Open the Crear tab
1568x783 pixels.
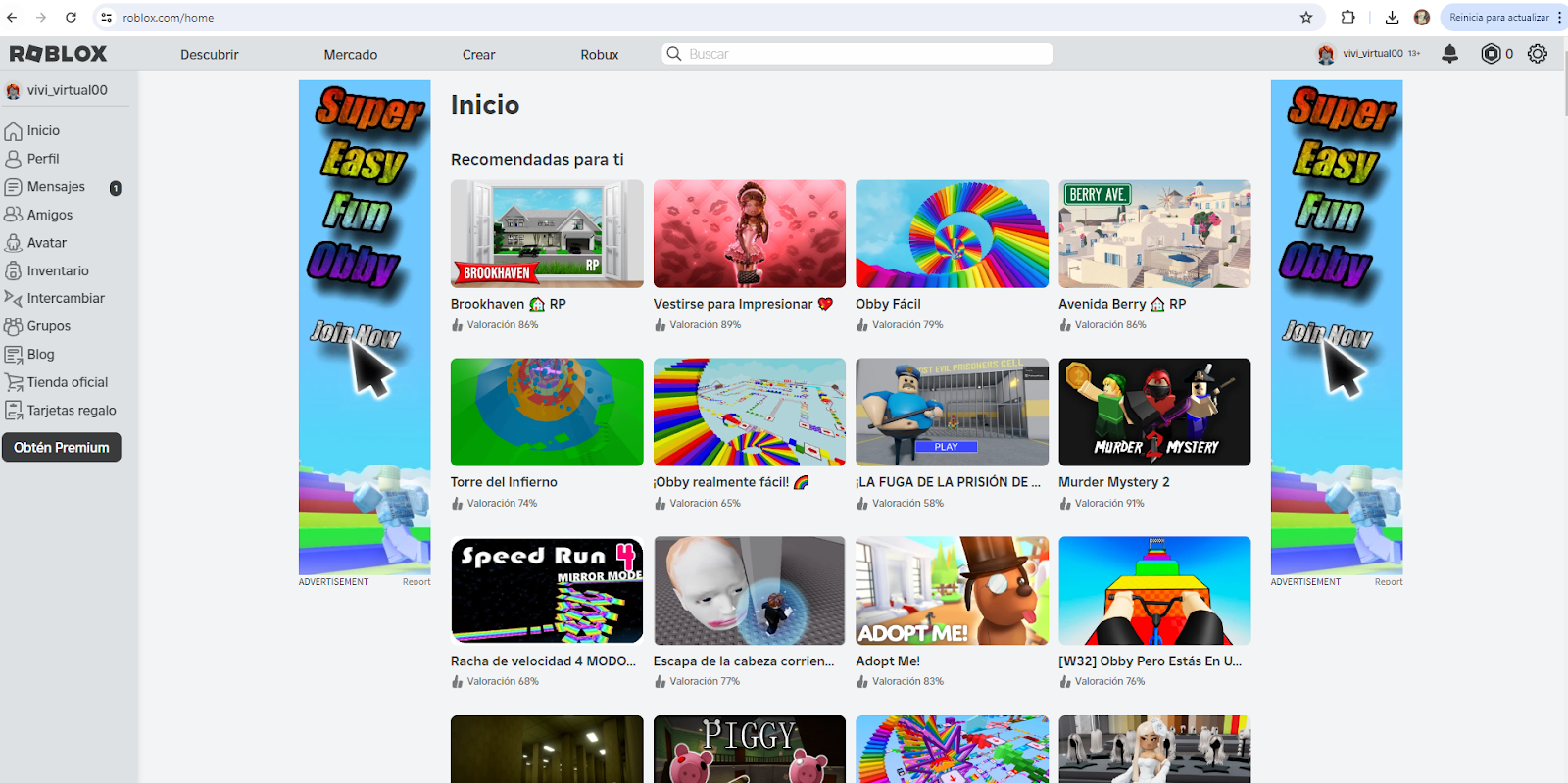479,55
